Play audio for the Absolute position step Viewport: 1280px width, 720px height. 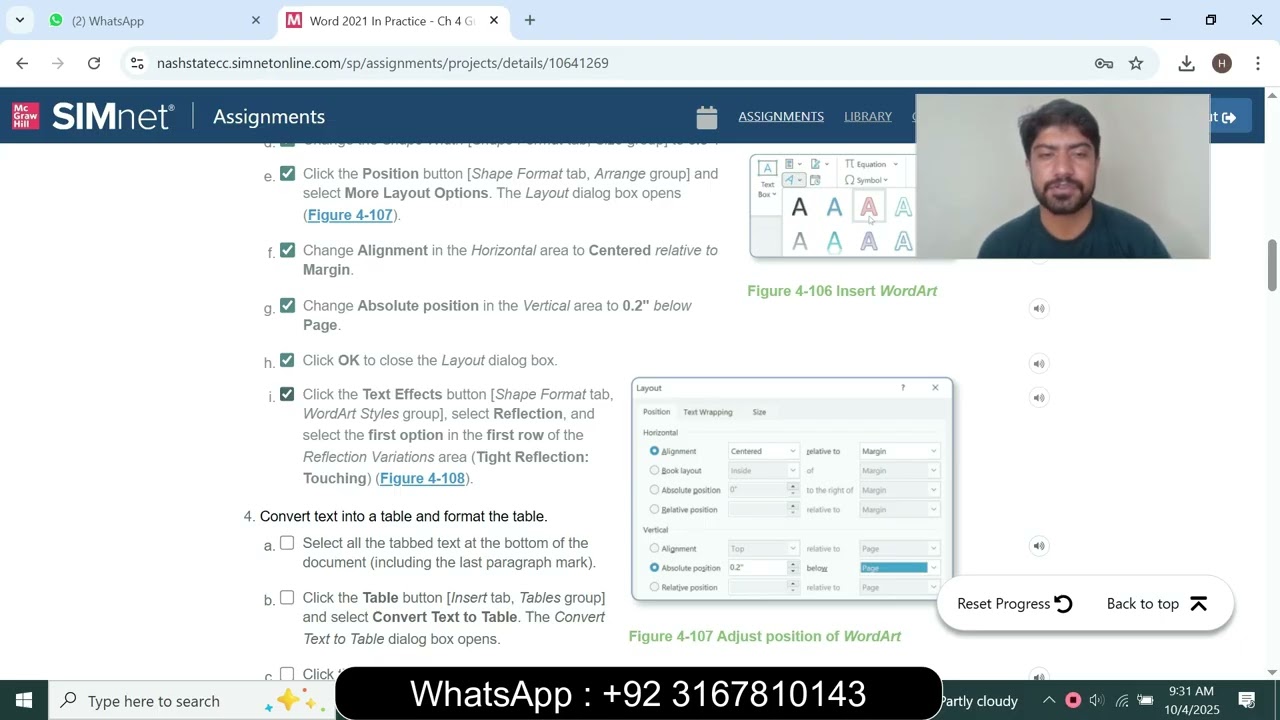coord(1039,308)
